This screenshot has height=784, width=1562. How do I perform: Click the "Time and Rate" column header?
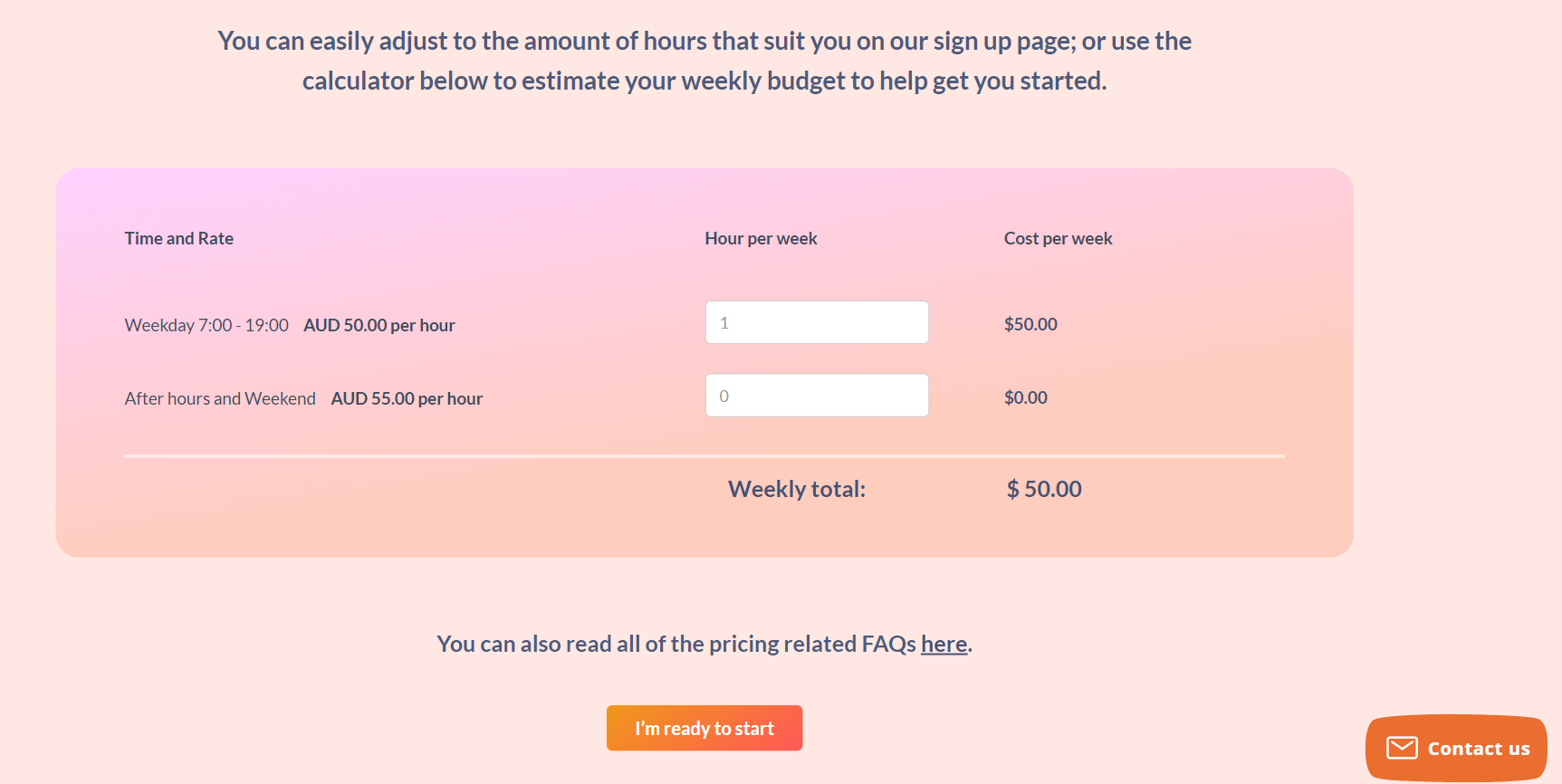[x=179, y=238]
